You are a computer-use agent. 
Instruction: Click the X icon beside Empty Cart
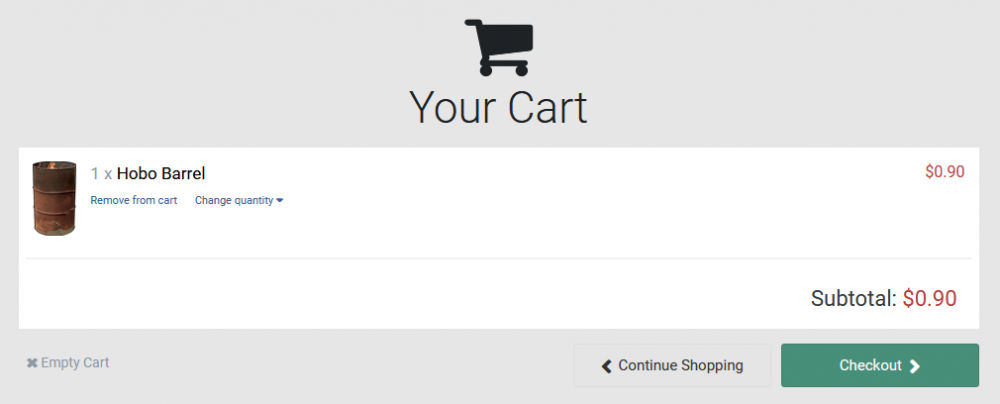click(x=32, y=363)
